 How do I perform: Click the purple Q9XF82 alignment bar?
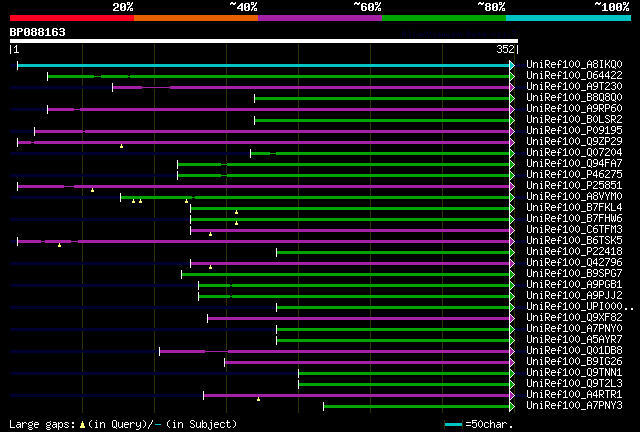click(358, 318)
